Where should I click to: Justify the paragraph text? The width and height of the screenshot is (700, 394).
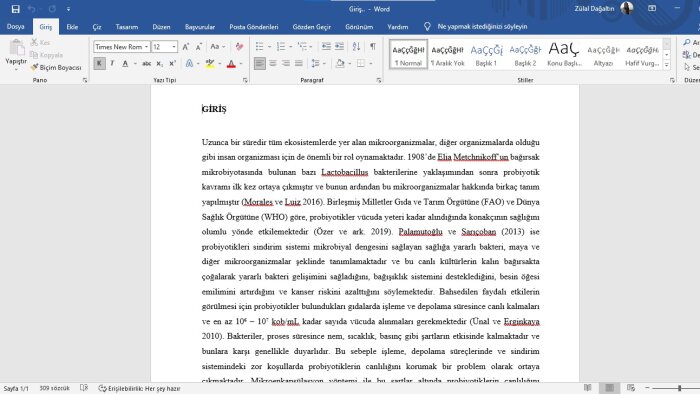[x=299, y=63]
